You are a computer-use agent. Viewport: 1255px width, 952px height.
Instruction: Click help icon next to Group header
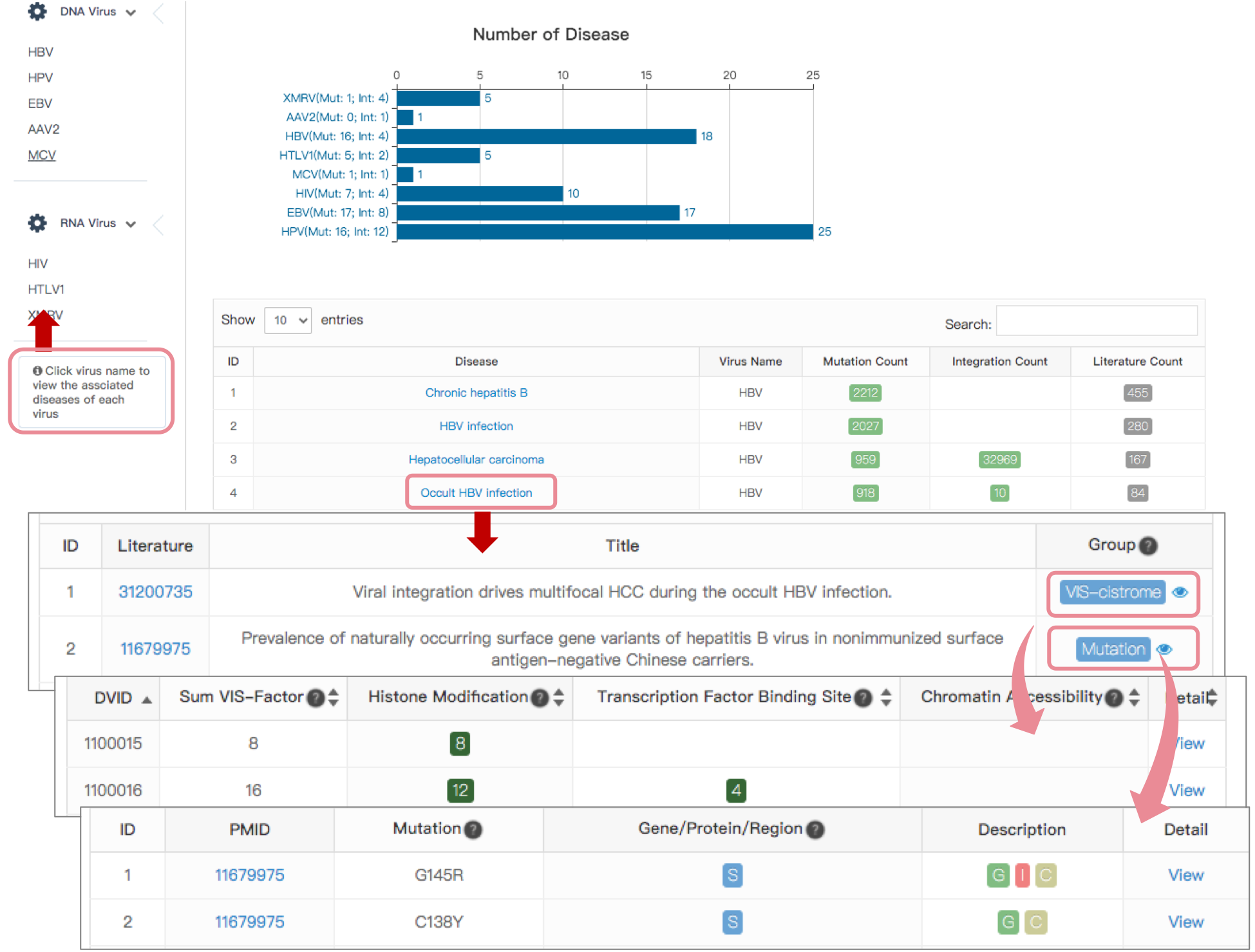point(1148,546)
